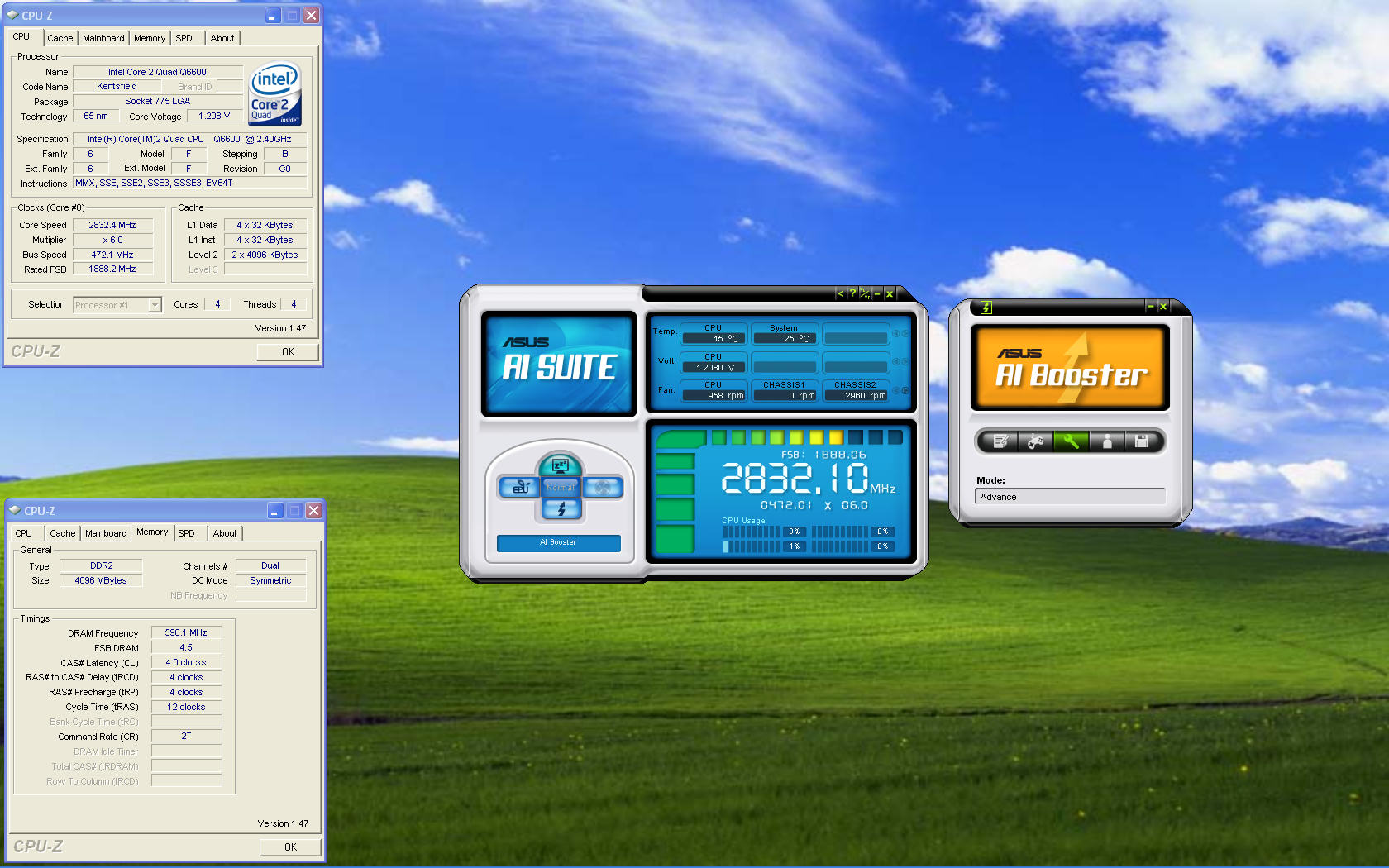The height and width of the screenshot is (868, 1389).
Task: Click the Temp row right arrow in AI Suite
Action: [x=905, y=333]
